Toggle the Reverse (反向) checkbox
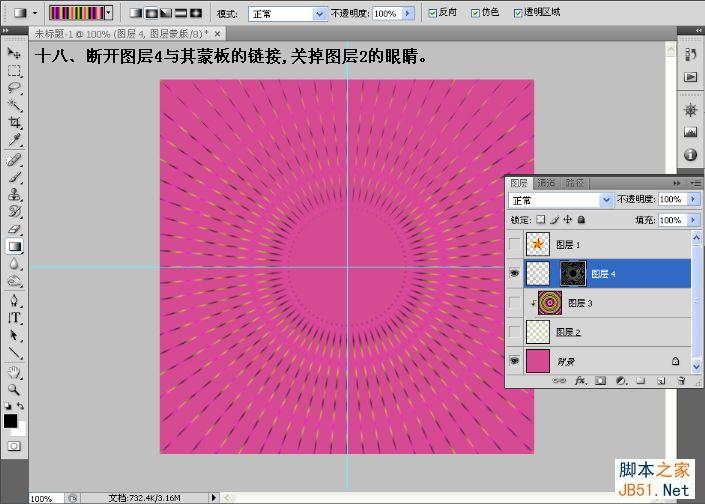 [433, 13]
